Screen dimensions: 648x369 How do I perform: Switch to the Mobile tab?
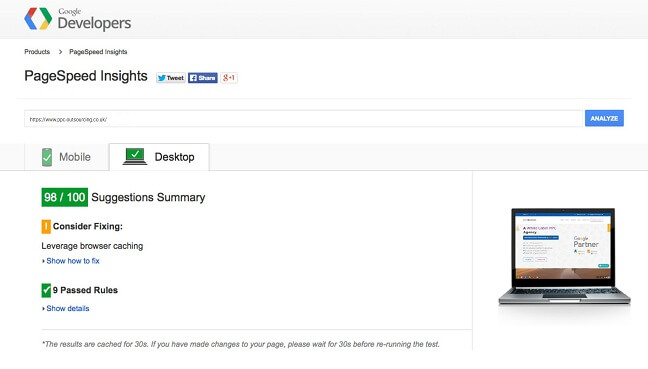tap(67, 157)
